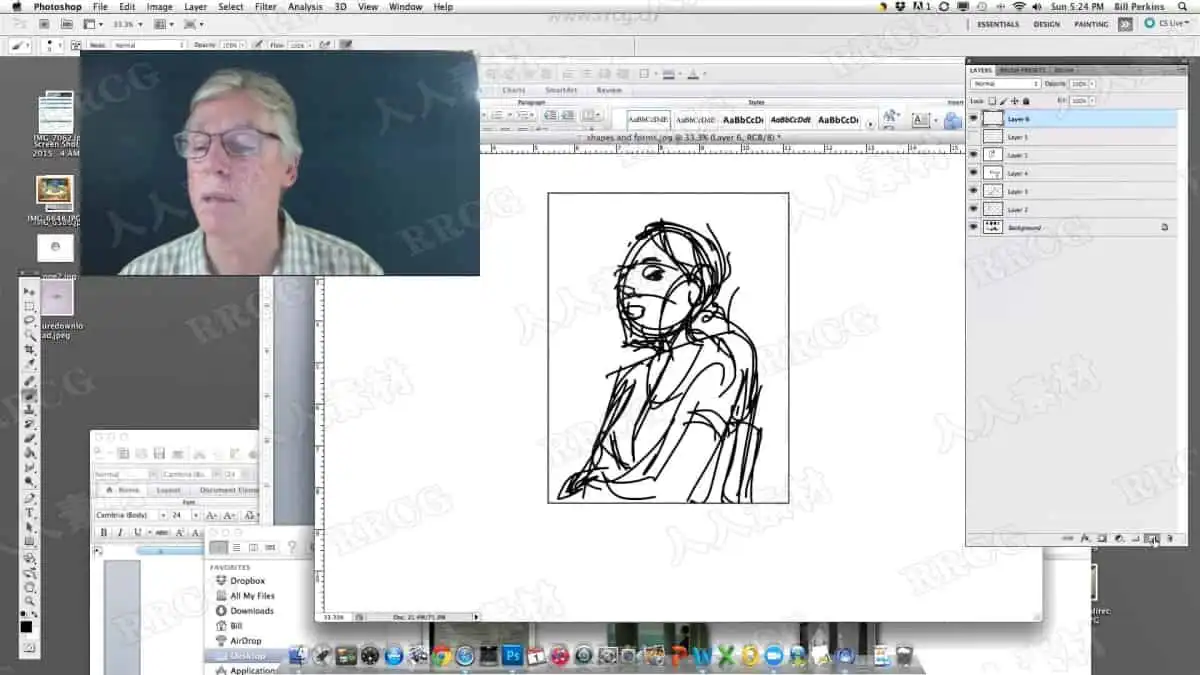This screenshot has width=1200, height=675.
Task: Select the Rectangular Marquee tool
Action: 29,305
